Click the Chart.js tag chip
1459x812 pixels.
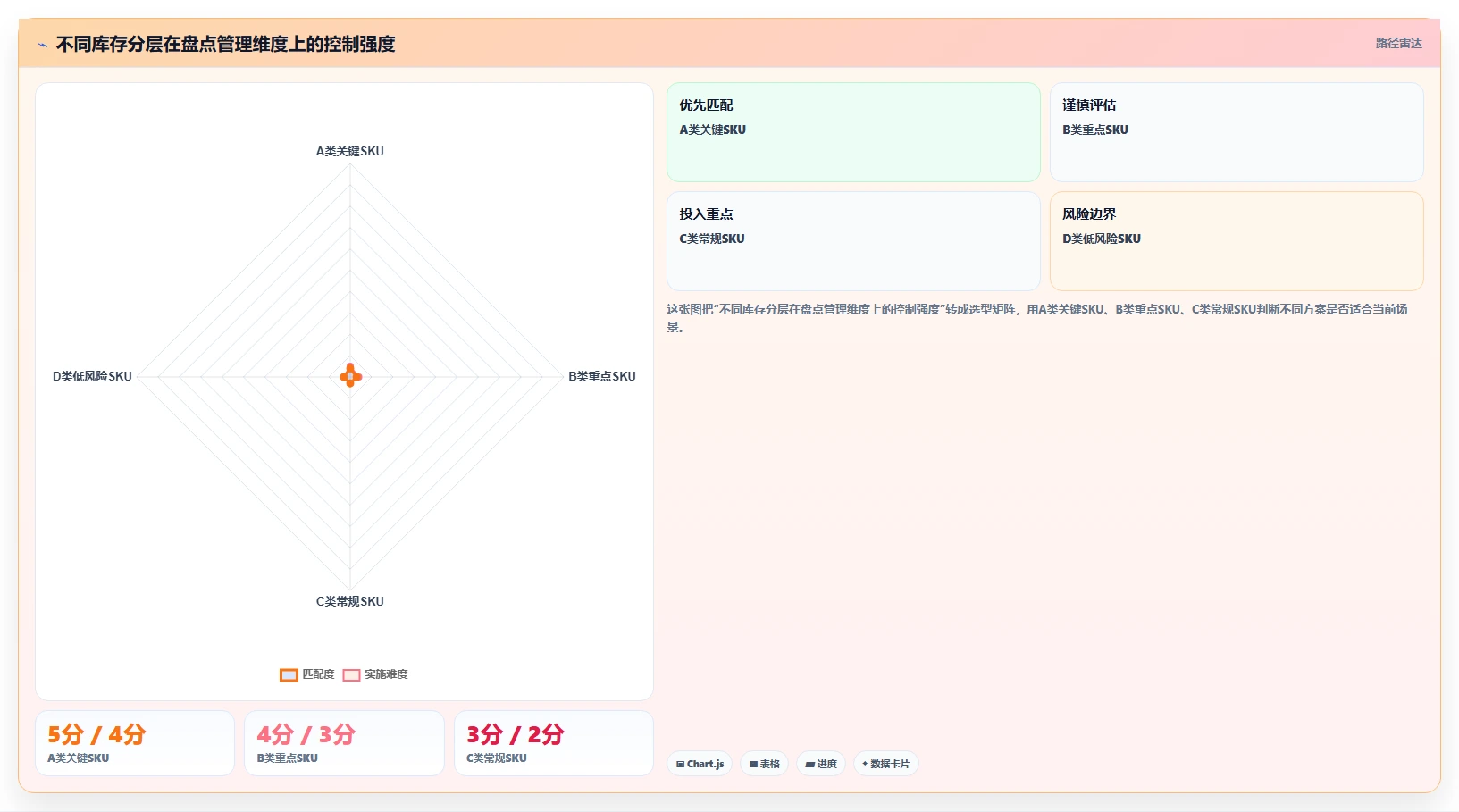point(700,764)
